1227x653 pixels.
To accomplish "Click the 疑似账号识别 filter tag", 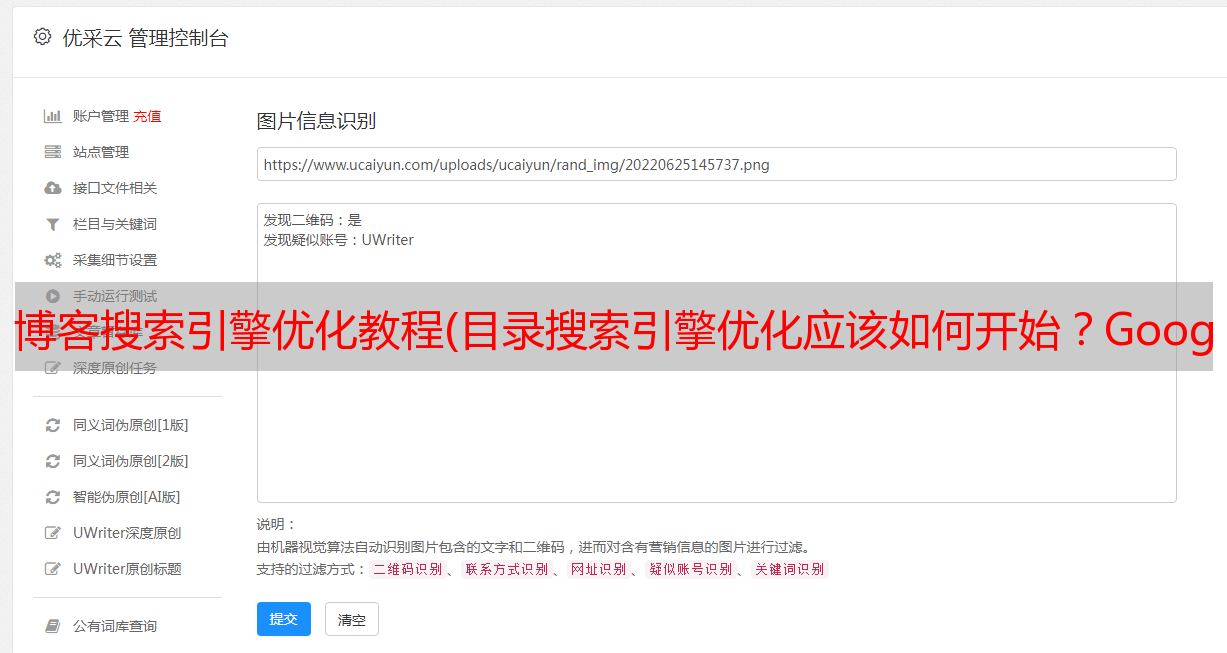I will point(690,569).
